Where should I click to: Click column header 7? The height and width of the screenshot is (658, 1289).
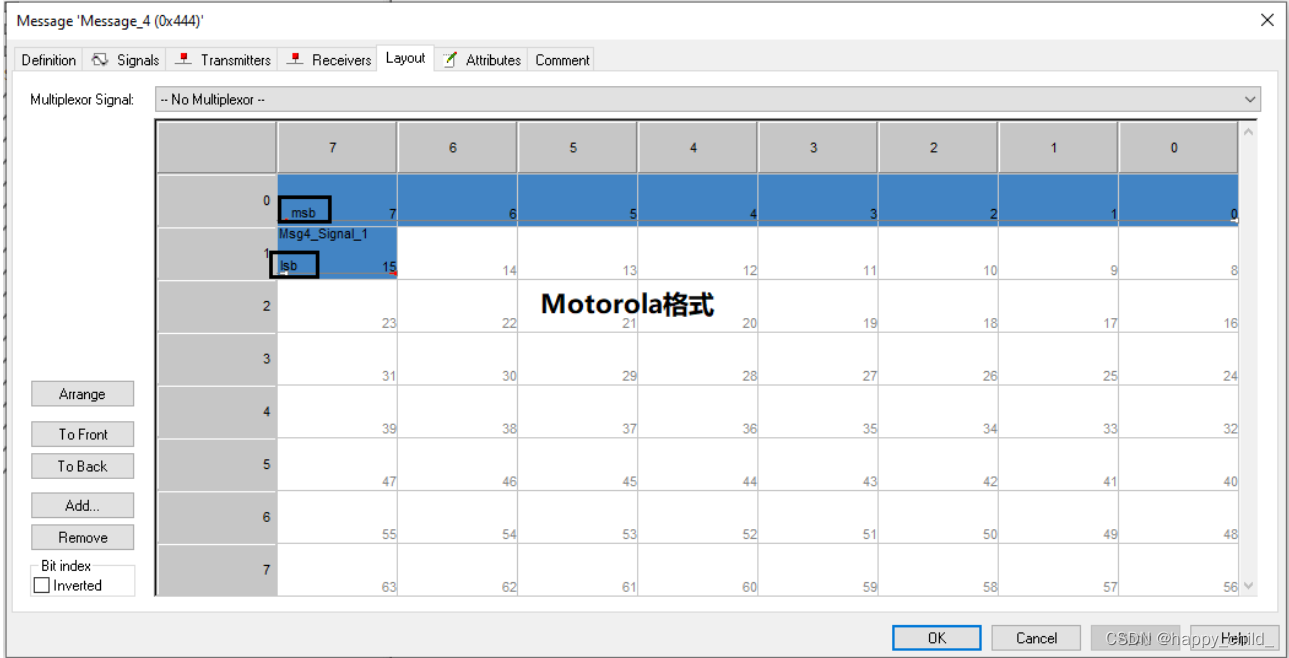337,148
